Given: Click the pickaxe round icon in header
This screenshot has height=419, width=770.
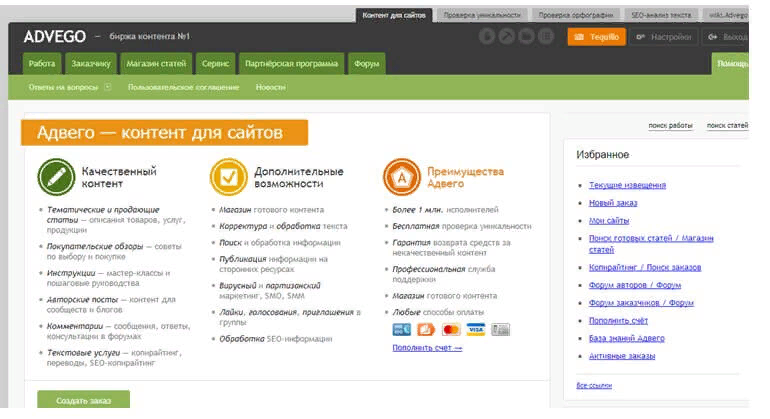Looking at the screenshot, I should point(507,36).
